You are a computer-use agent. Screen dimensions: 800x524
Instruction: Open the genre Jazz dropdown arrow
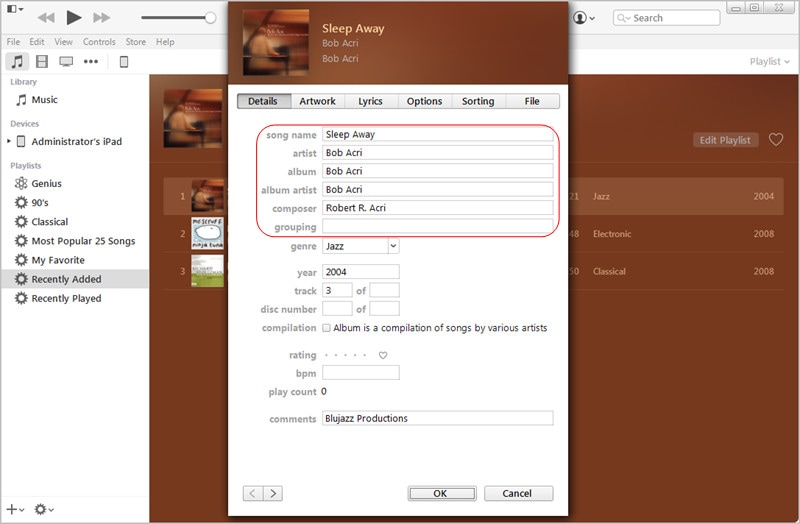pyautogui.click(x=393, y=246)
